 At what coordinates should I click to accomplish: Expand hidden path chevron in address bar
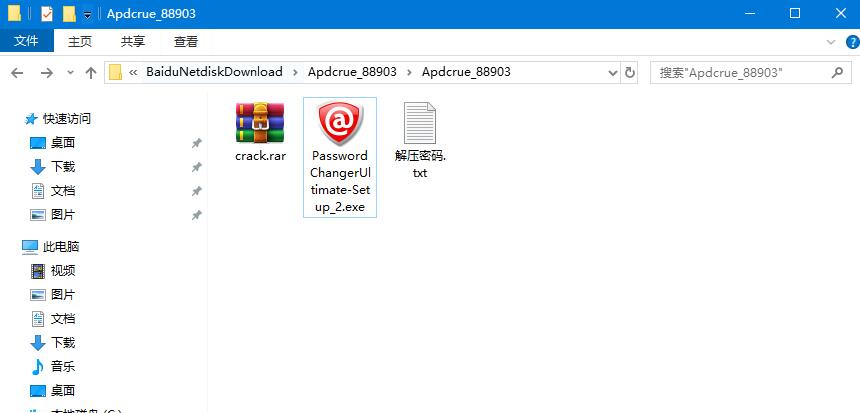(132, 72)
